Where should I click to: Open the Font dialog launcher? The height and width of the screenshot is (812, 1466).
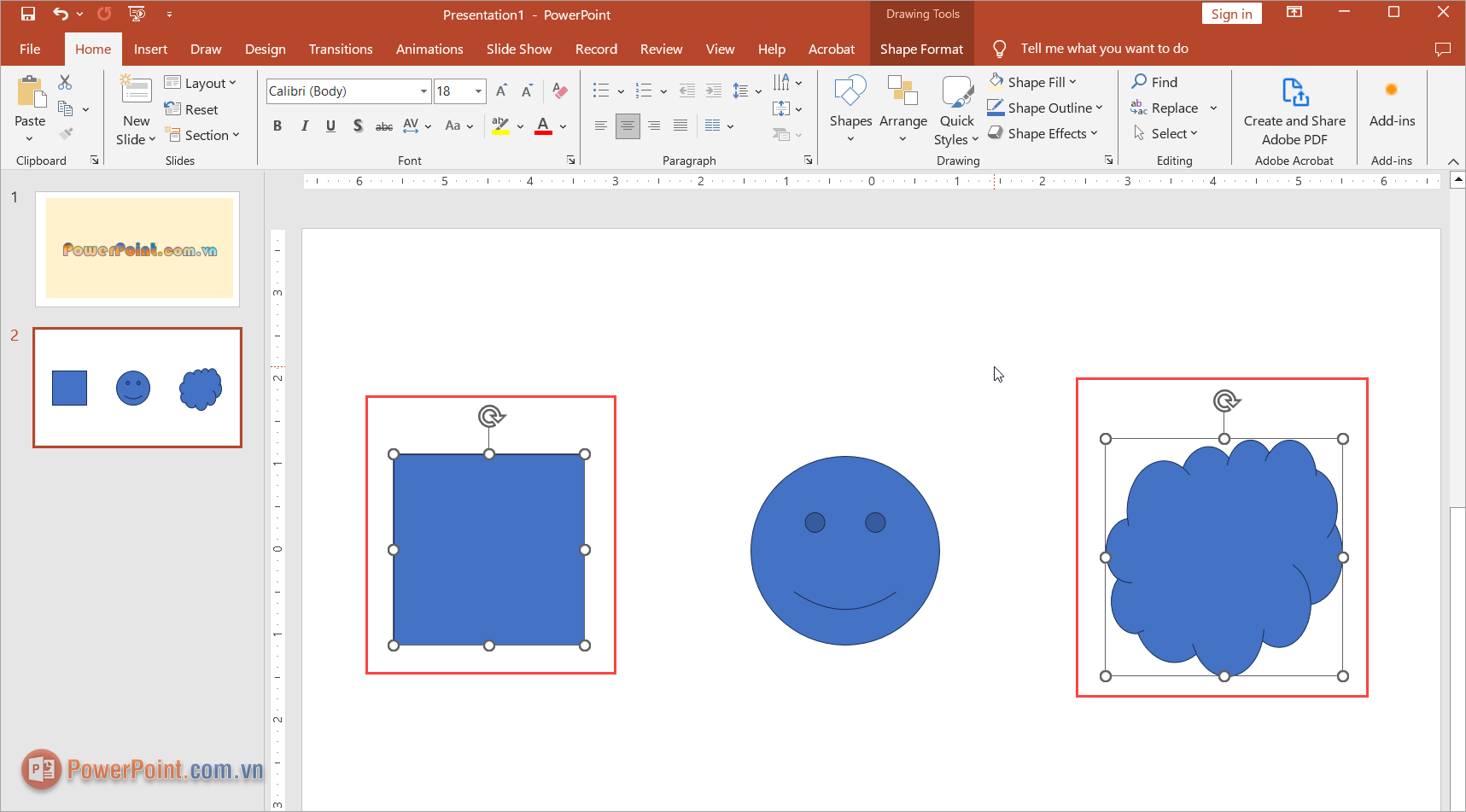[571, 160]
